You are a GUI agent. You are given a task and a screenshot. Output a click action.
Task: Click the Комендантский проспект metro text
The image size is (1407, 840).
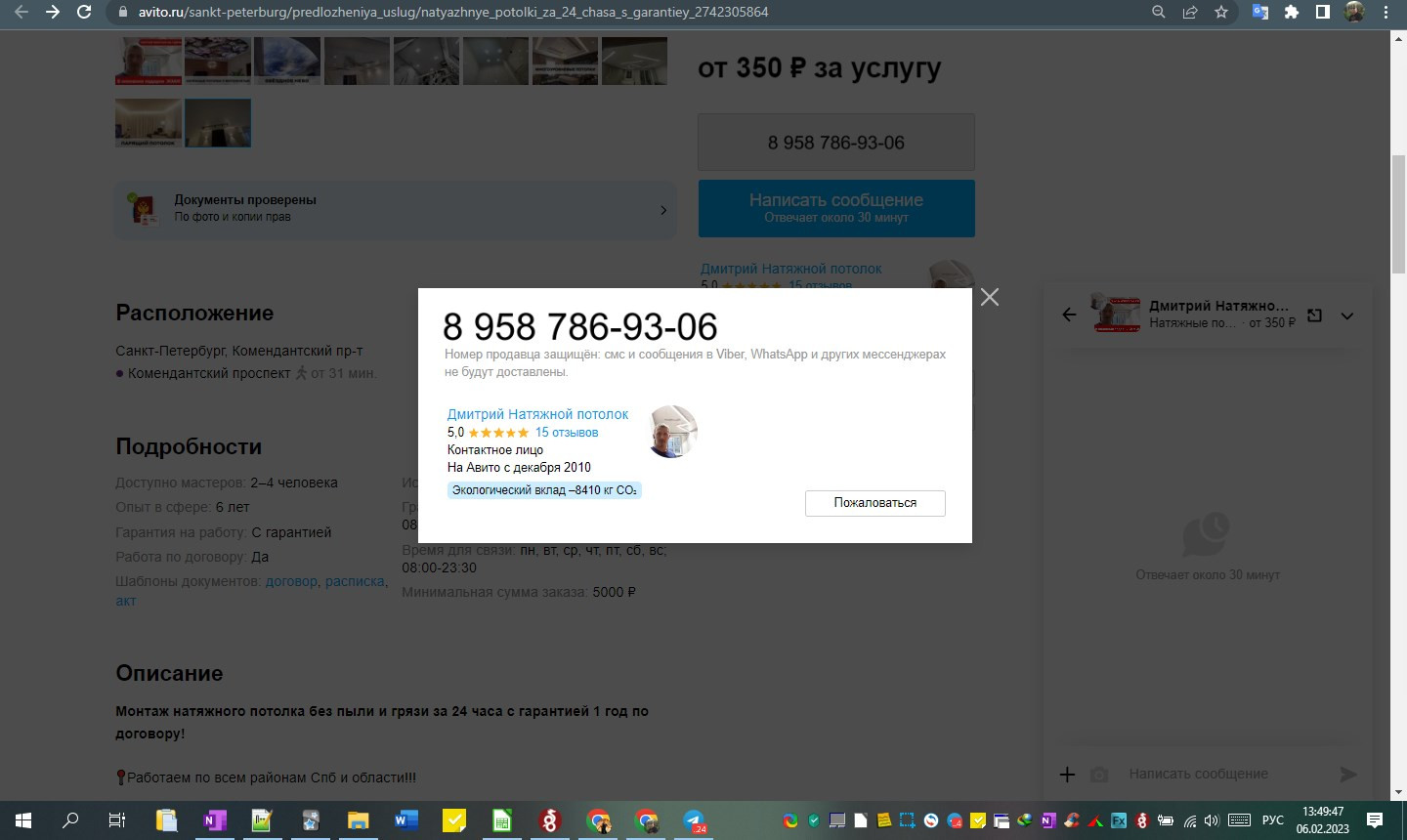(209, 373)
